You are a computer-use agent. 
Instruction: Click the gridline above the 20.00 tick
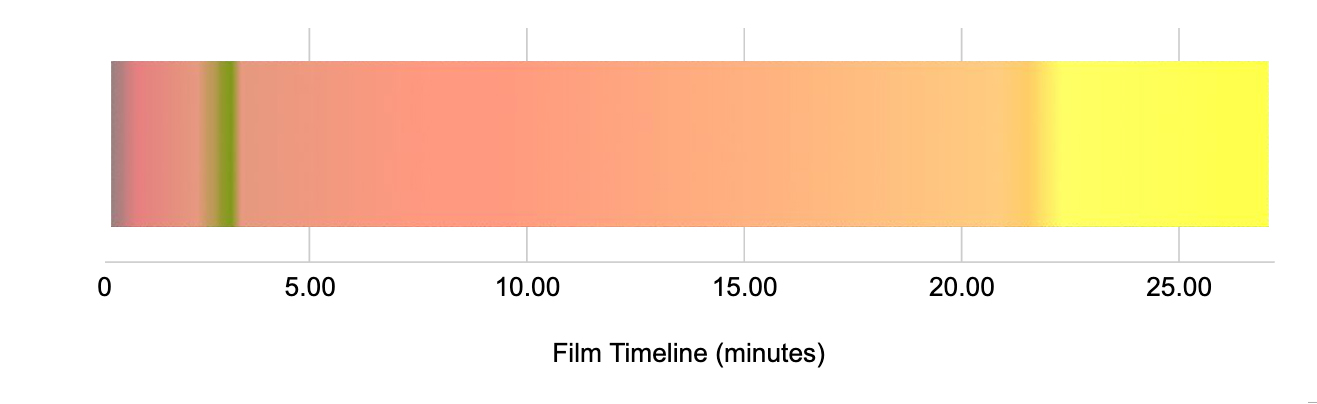point(961,44)
